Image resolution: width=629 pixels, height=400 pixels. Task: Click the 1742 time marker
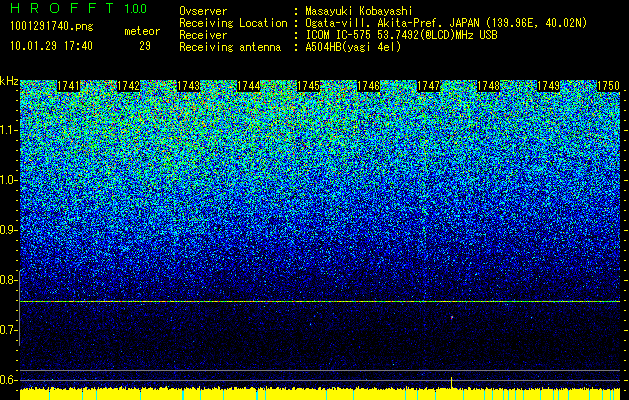[x=128, y=86]
